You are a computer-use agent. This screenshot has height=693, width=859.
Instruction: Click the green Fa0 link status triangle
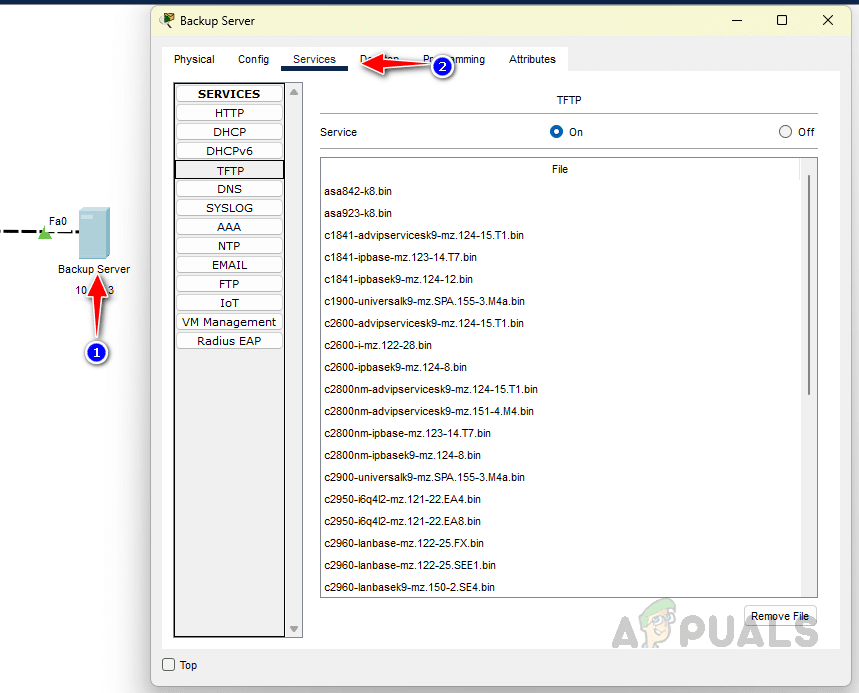tap(44, 234)
